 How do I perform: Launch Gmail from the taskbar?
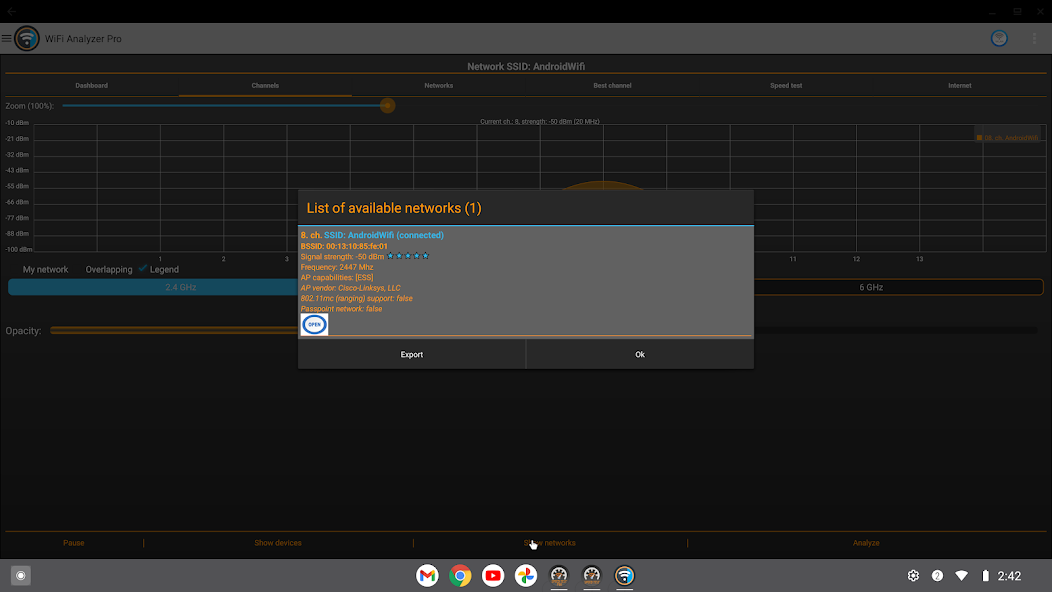[427, 576]
